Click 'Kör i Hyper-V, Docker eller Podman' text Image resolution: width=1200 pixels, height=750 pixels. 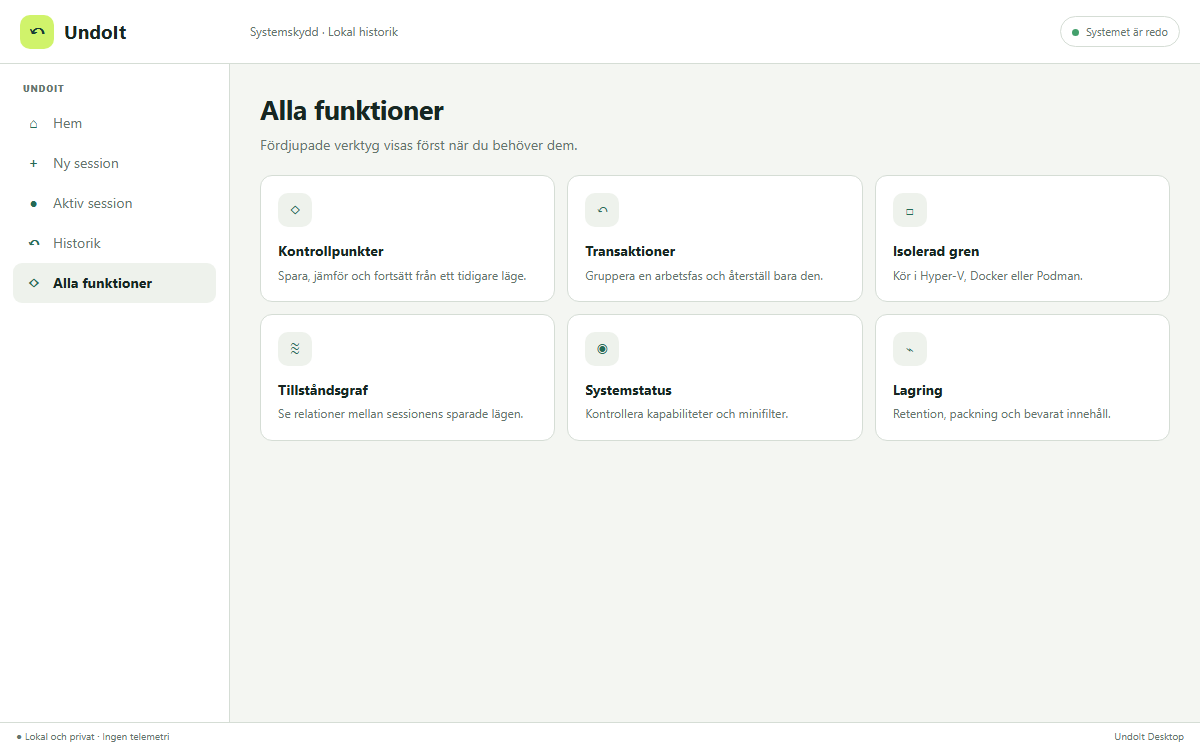point(988,276)
